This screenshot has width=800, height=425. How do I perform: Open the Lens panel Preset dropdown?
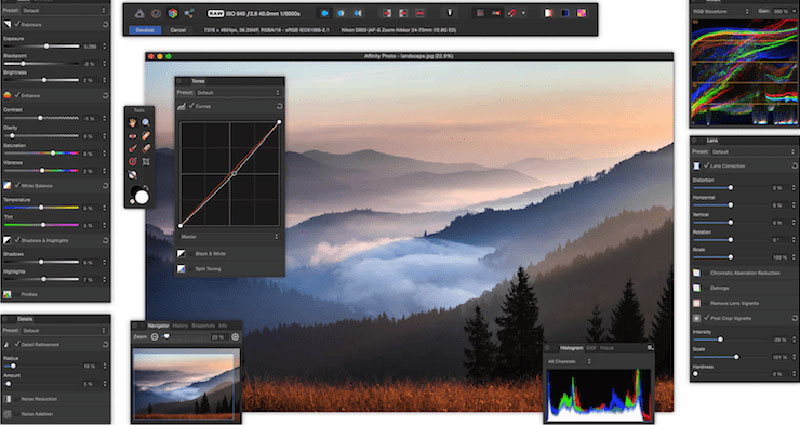click(753, 152)
